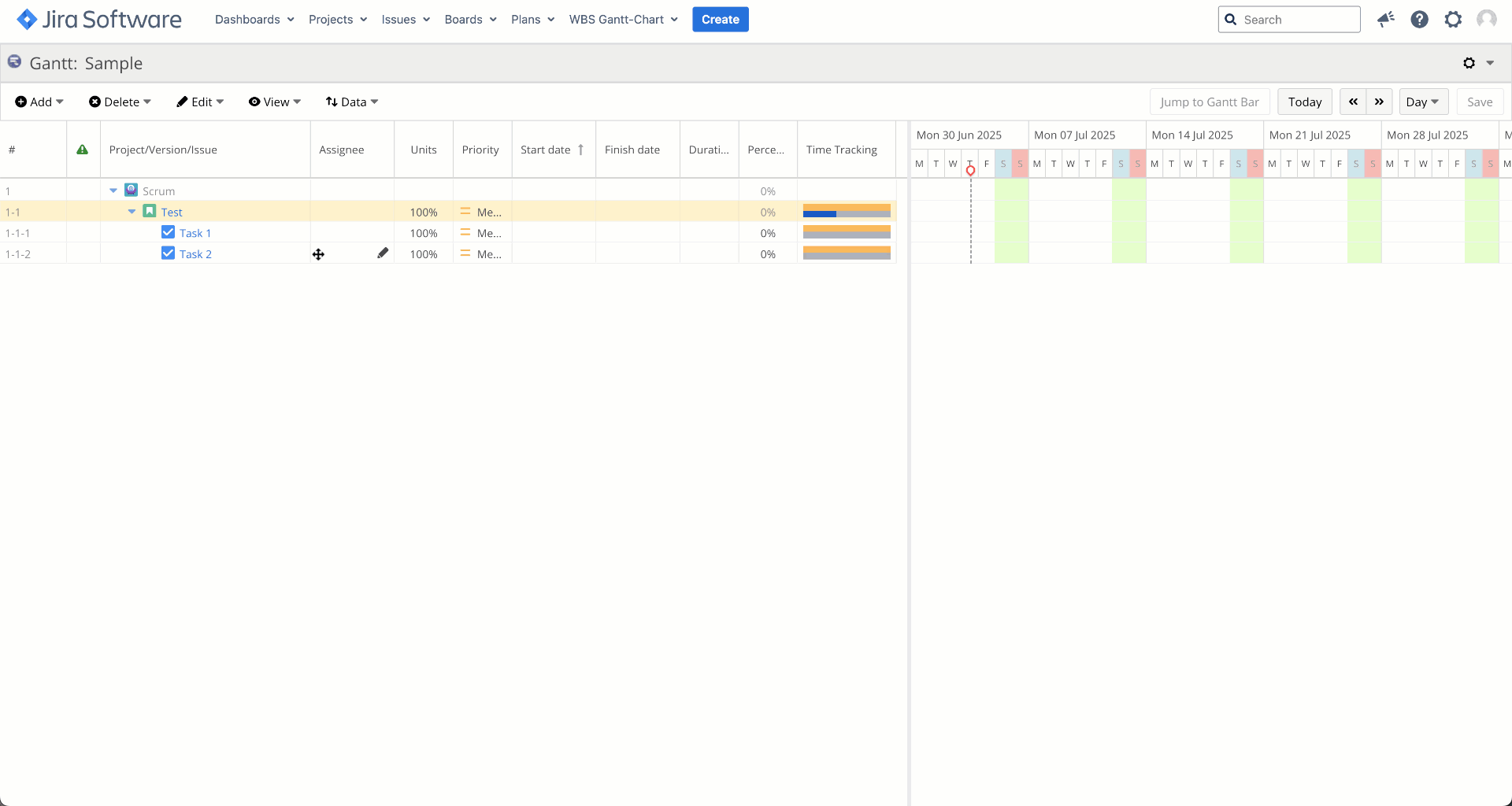
Task: Click the Task 1 checkbox icon
Action: point(168,232)
